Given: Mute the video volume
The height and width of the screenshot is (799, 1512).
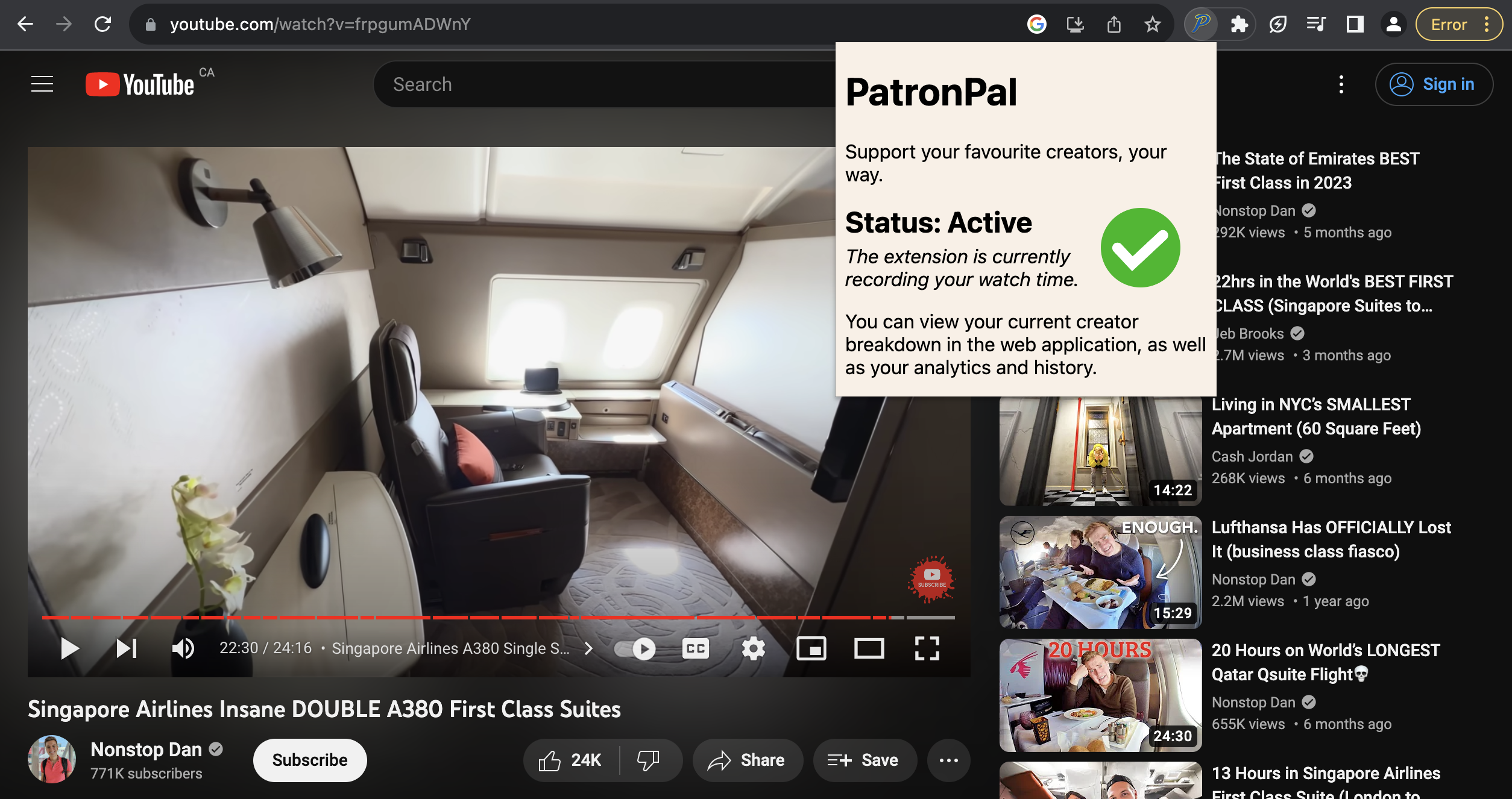Looking at the screenshot, I should point(183,649).
